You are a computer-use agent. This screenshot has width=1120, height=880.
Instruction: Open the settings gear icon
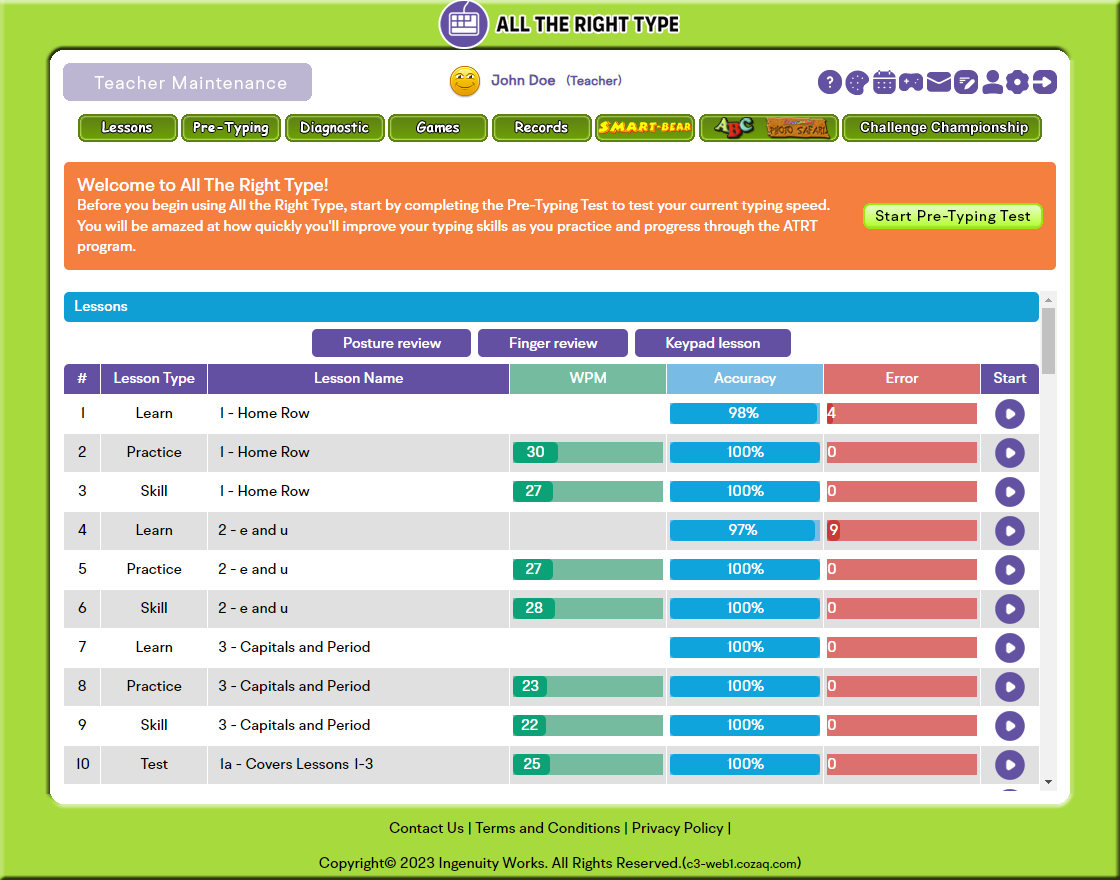click(x=1017, y=82)
